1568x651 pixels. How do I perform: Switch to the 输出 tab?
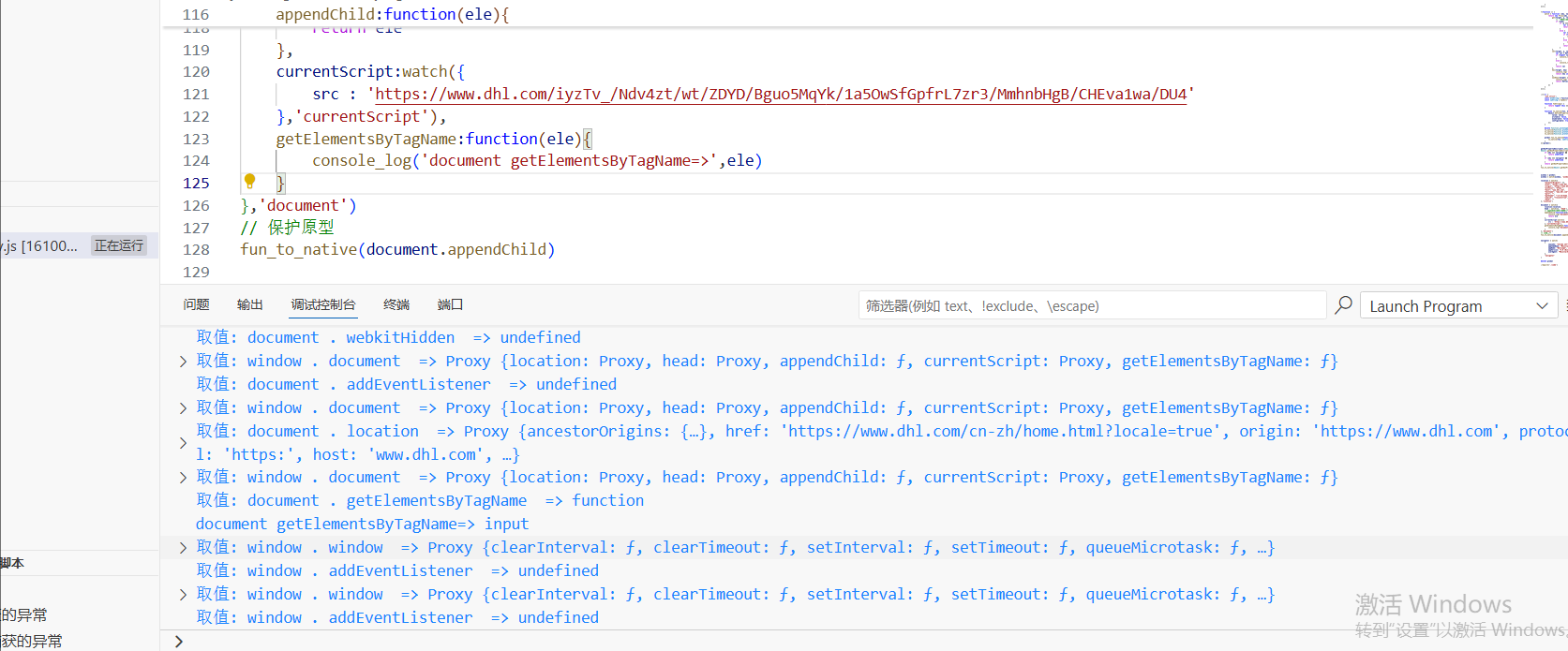click(x=249, y=305)
